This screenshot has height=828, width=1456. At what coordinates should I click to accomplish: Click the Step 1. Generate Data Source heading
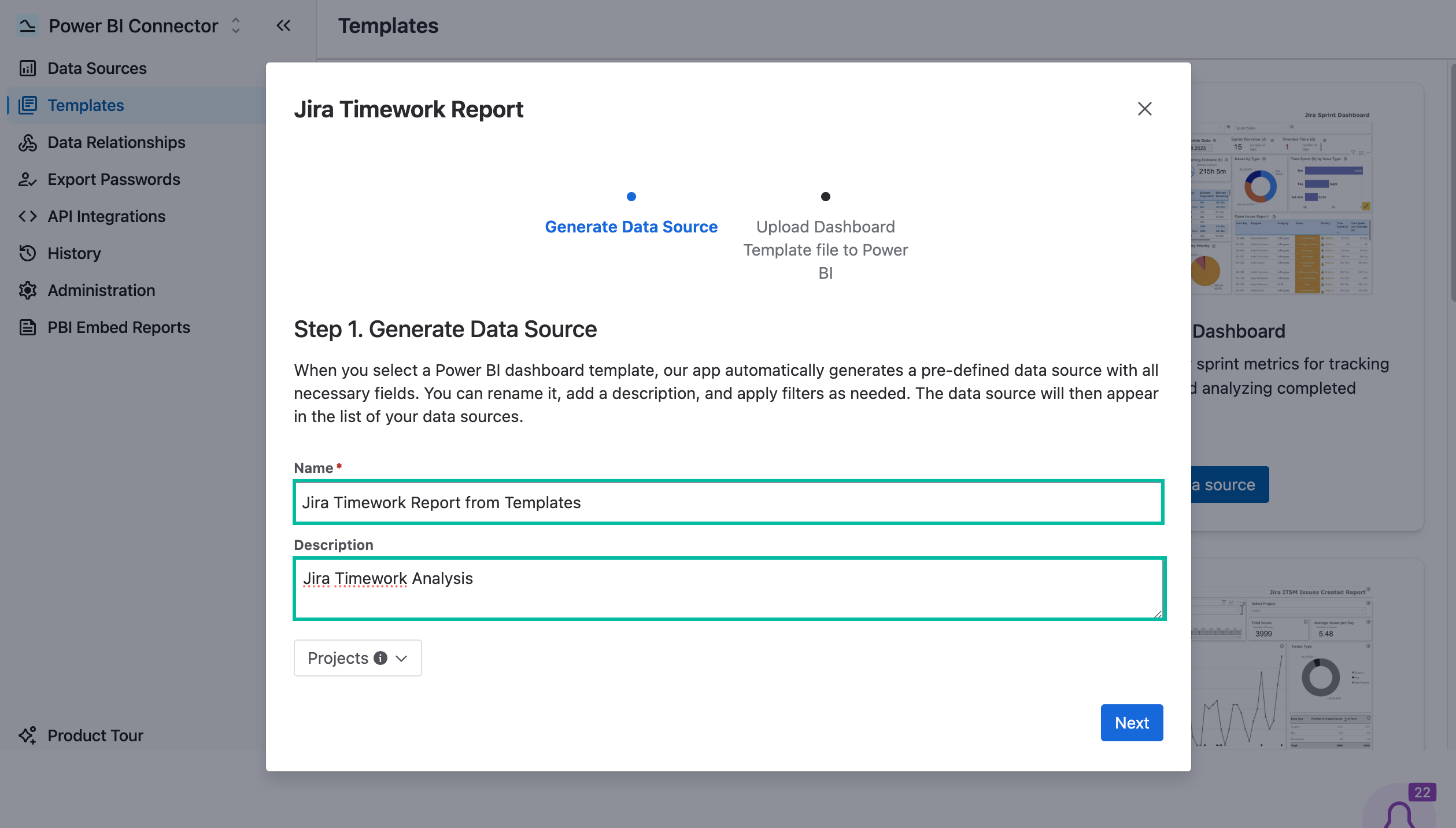pos(445,329)
